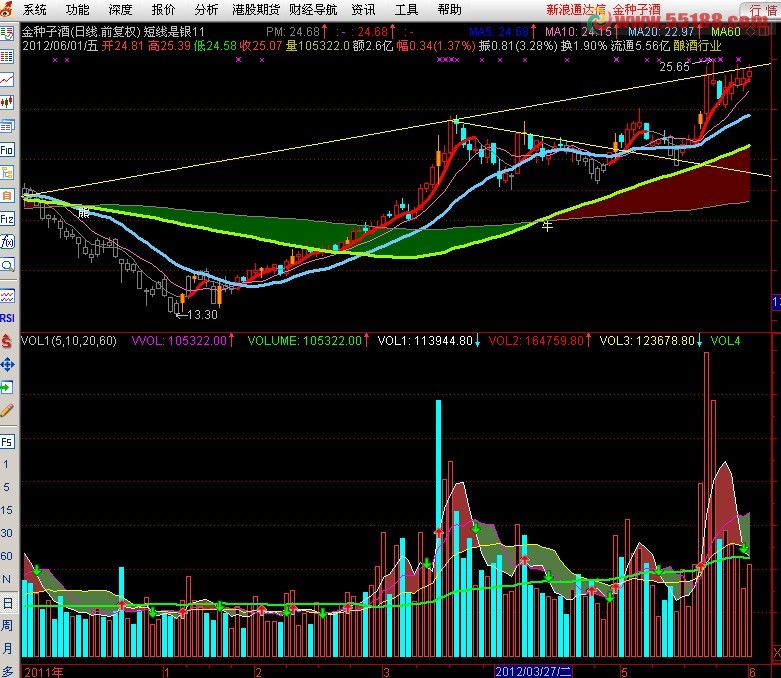The width and height of the screenshot is (781, 678).
Task: Click the 牛 bull marker on chart
Action: pos(547,226)
